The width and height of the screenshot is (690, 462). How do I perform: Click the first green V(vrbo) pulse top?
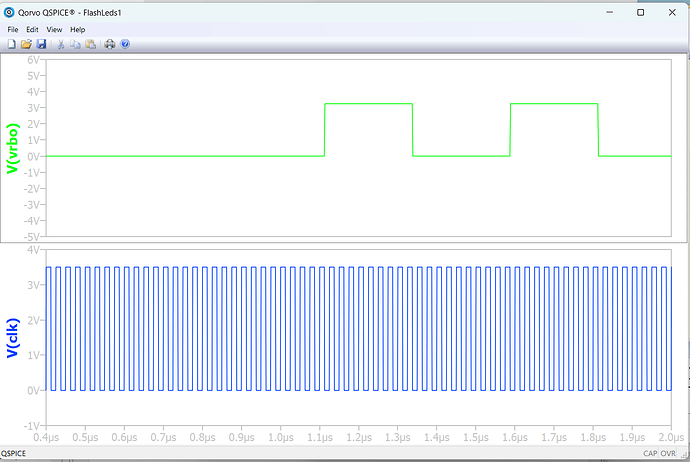(369, 104)
